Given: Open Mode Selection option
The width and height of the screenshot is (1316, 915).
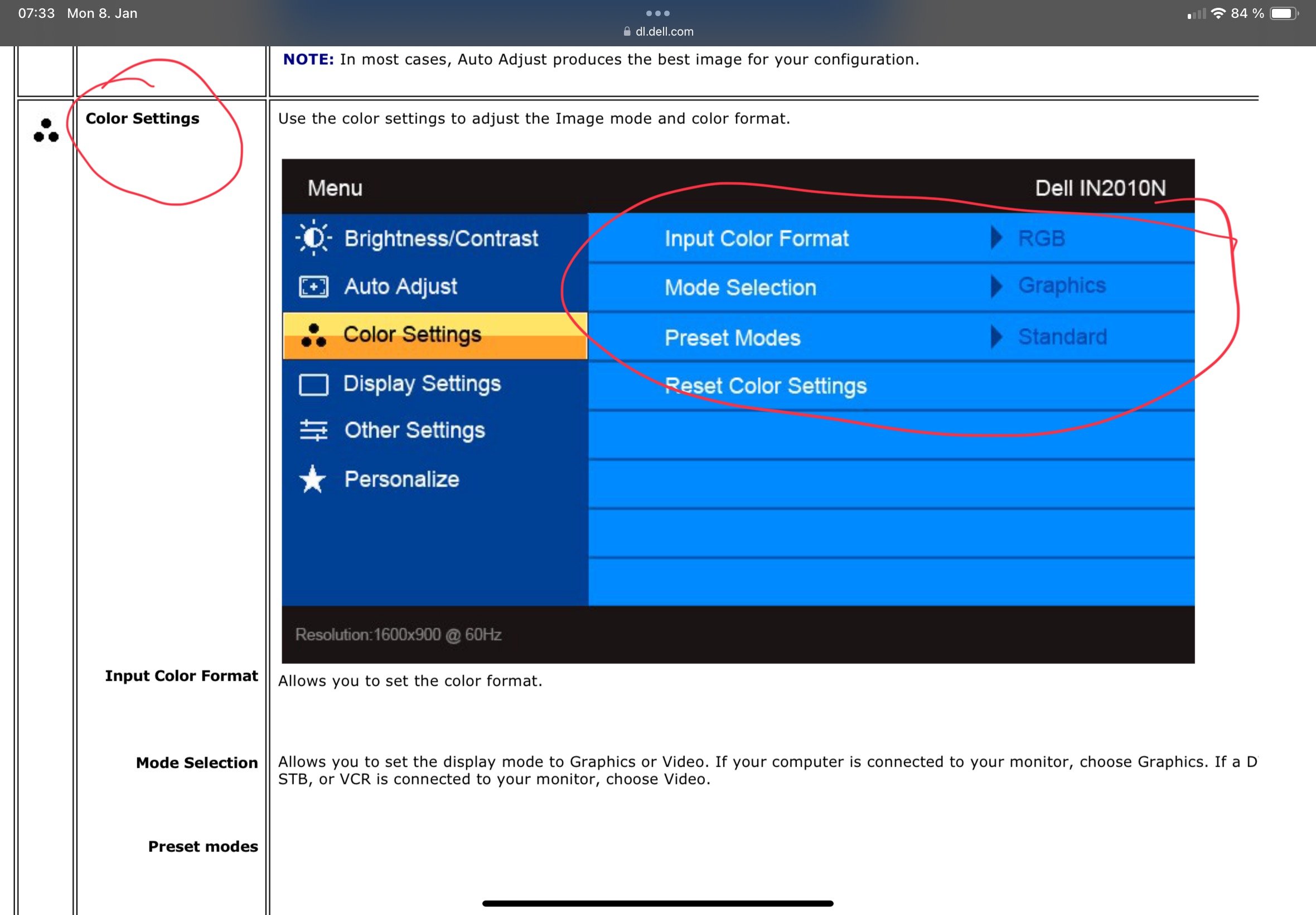Looking at the screenshot, I should [891, 287].
